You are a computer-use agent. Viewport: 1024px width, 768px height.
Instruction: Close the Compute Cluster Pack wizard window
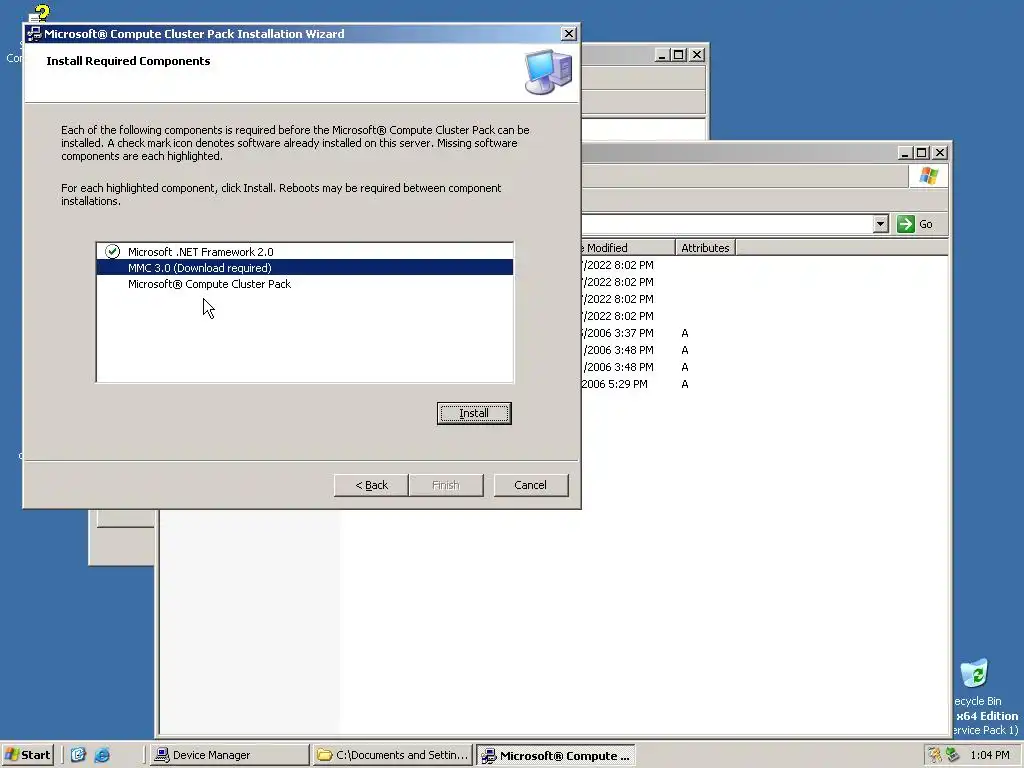coord(569,34)
